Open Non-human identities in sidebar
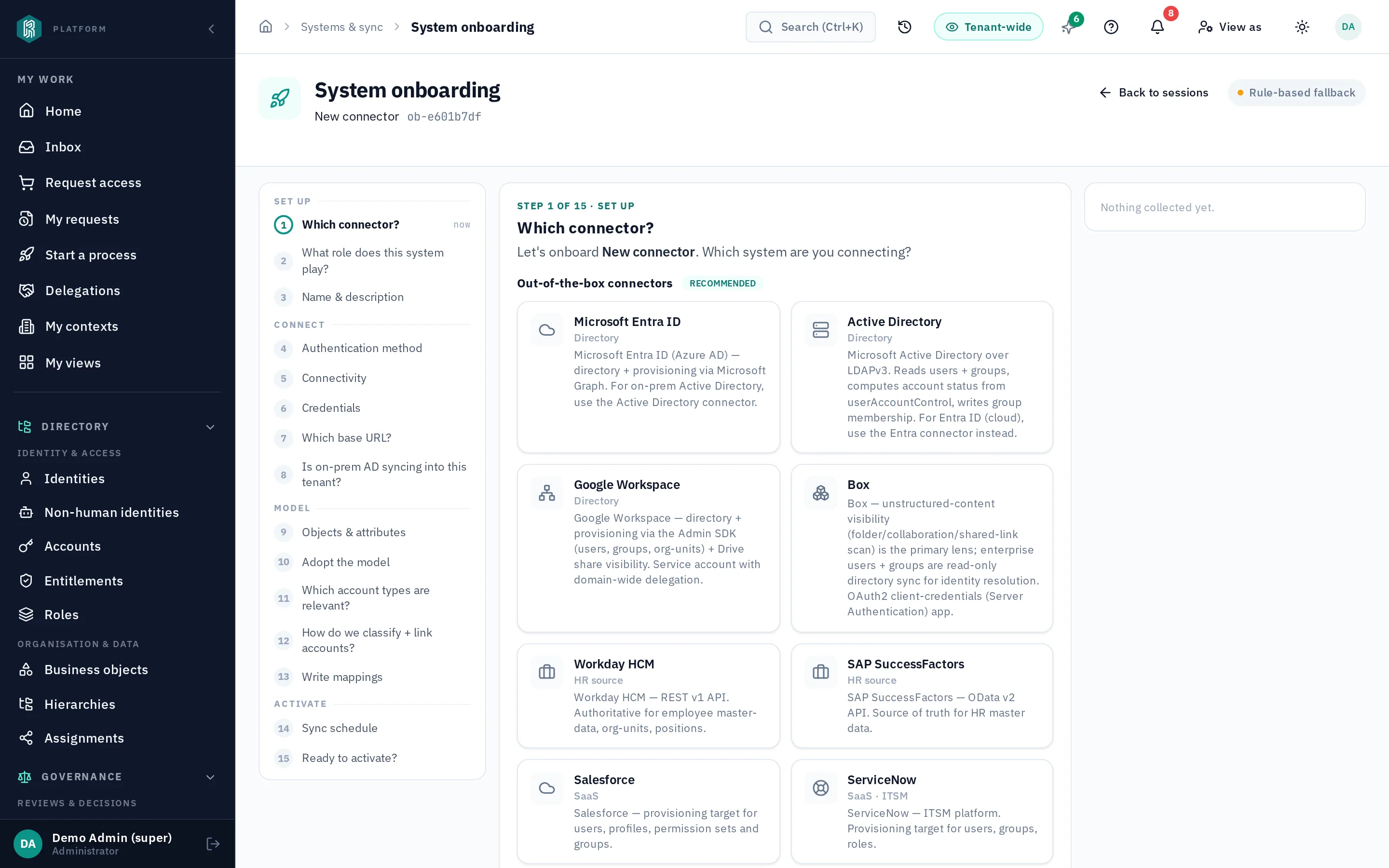Screen dimensions: 1389x868 tap(117, 512)
